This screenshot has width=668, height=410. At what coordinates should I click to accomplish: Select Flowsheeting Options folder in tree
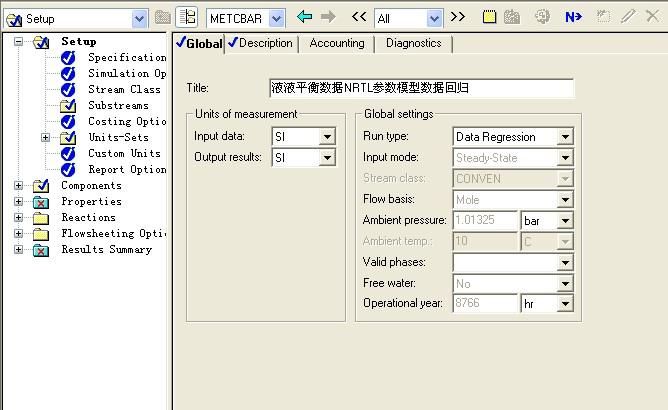(113, 234)
